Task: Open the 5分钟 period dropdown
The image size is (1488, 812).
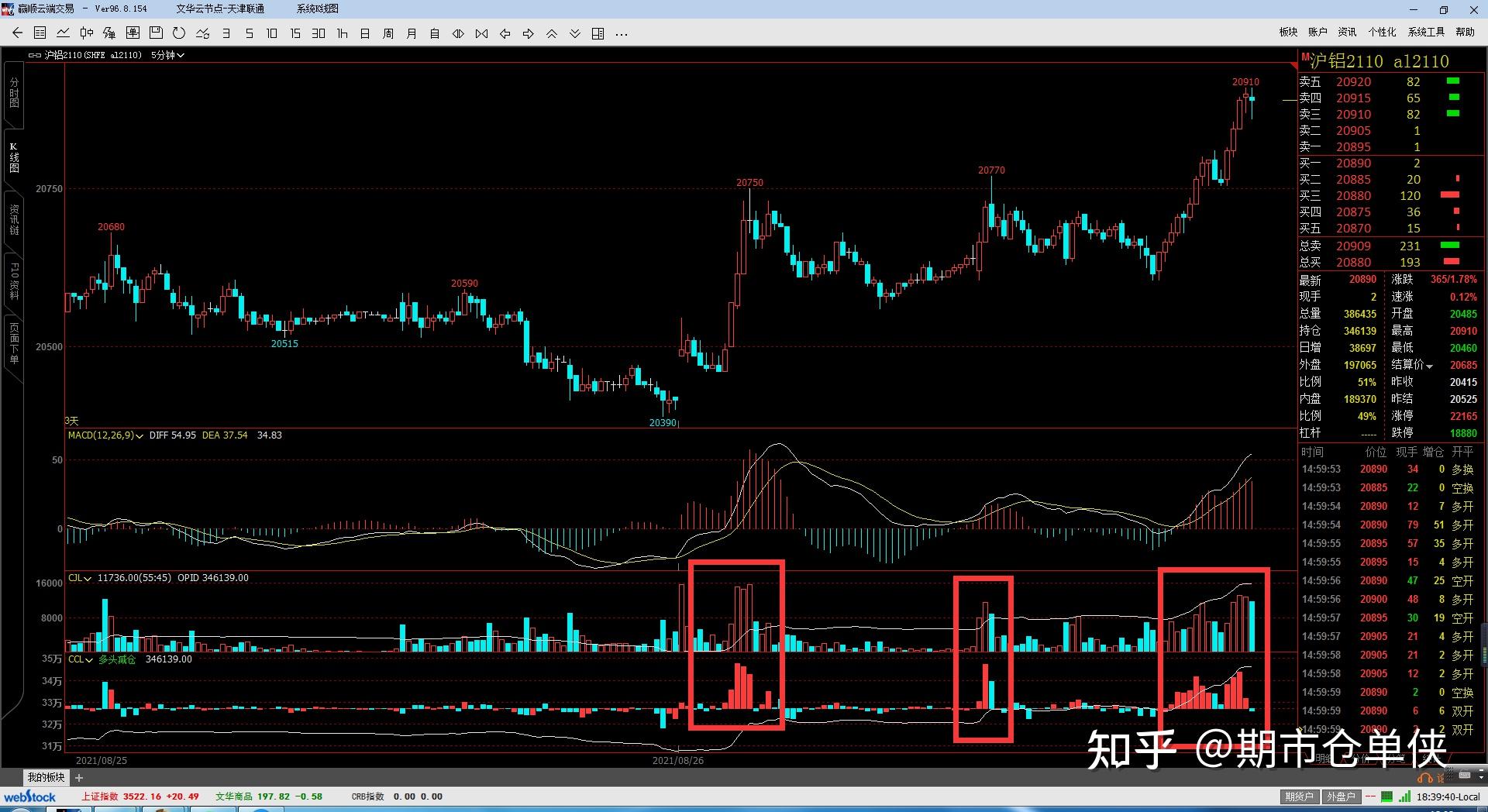Action: 167,55
